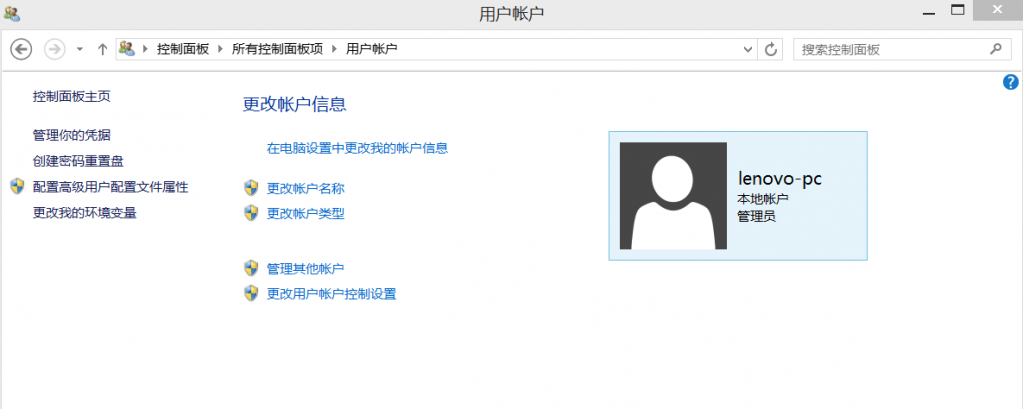1023x409 pixels.
Task: Open the blue help question mark
Action: pos(1010,82)
